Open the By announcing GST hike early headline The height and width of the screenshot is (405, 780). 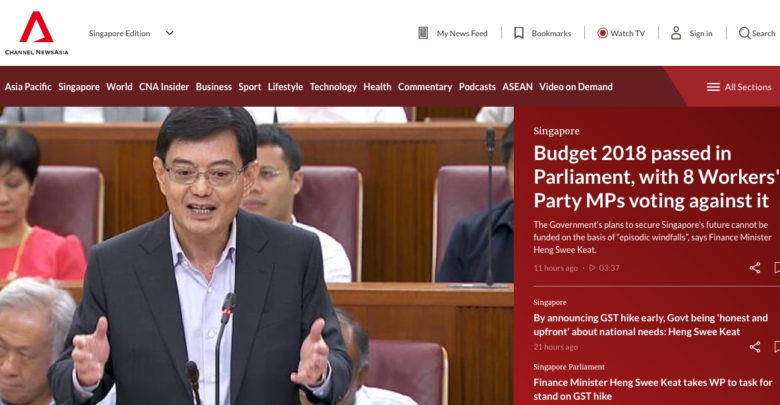point(650,324)
